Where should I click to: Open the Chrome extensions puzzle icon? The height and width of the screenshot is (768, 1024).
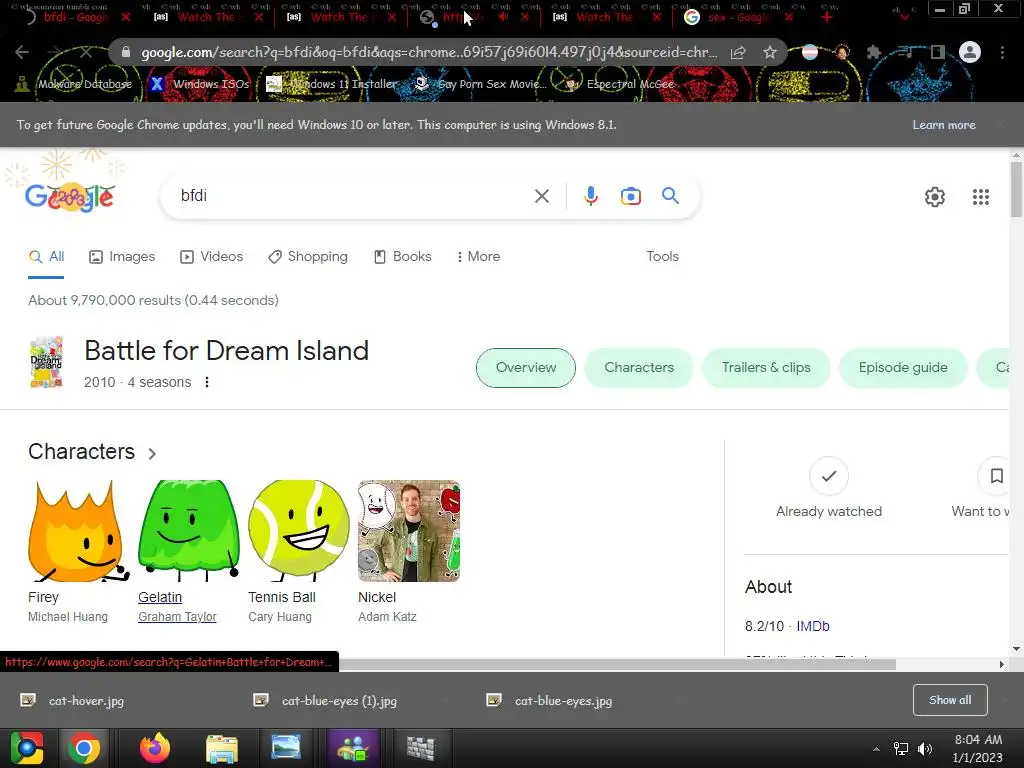point(873,52)
